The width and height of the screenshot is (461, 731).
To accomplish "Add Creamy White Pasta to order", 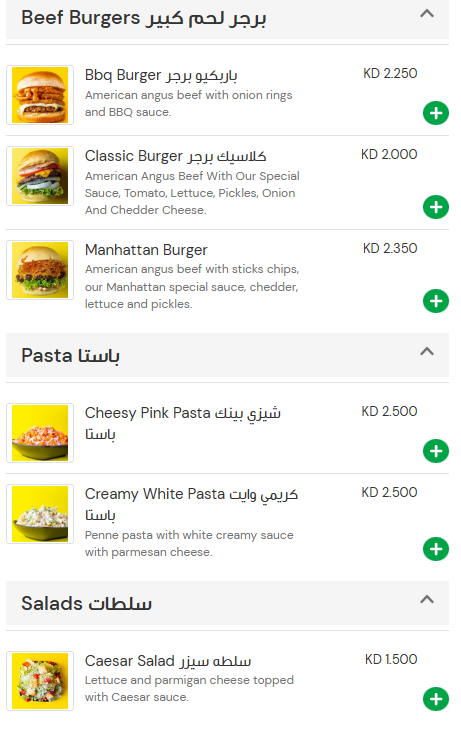I will click(436, 549).
